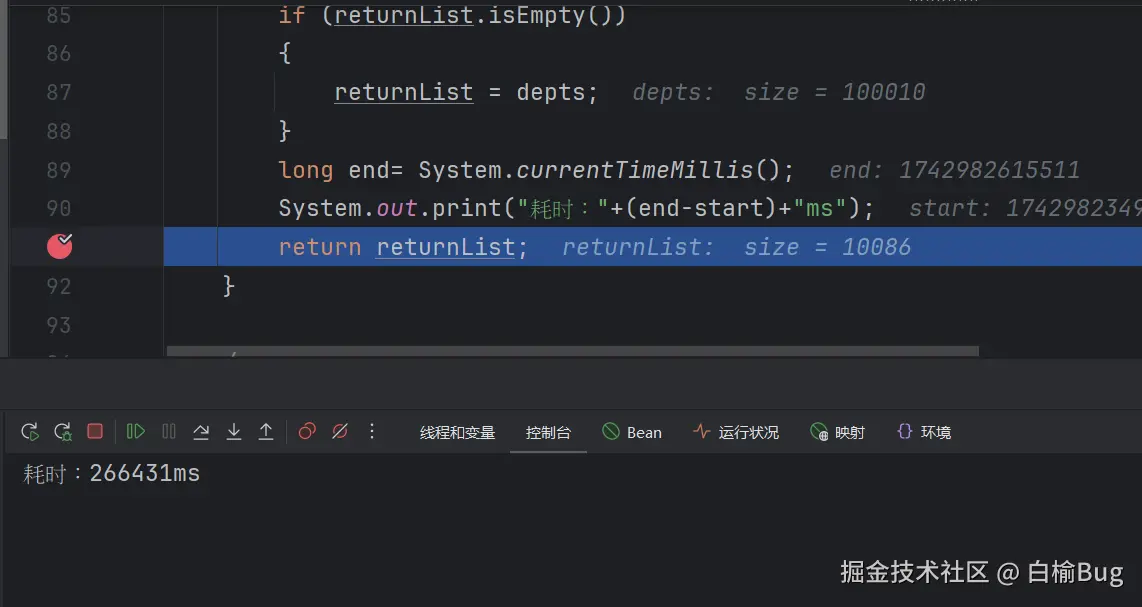Disable the breakpoint in the gutter

[59, 246]
